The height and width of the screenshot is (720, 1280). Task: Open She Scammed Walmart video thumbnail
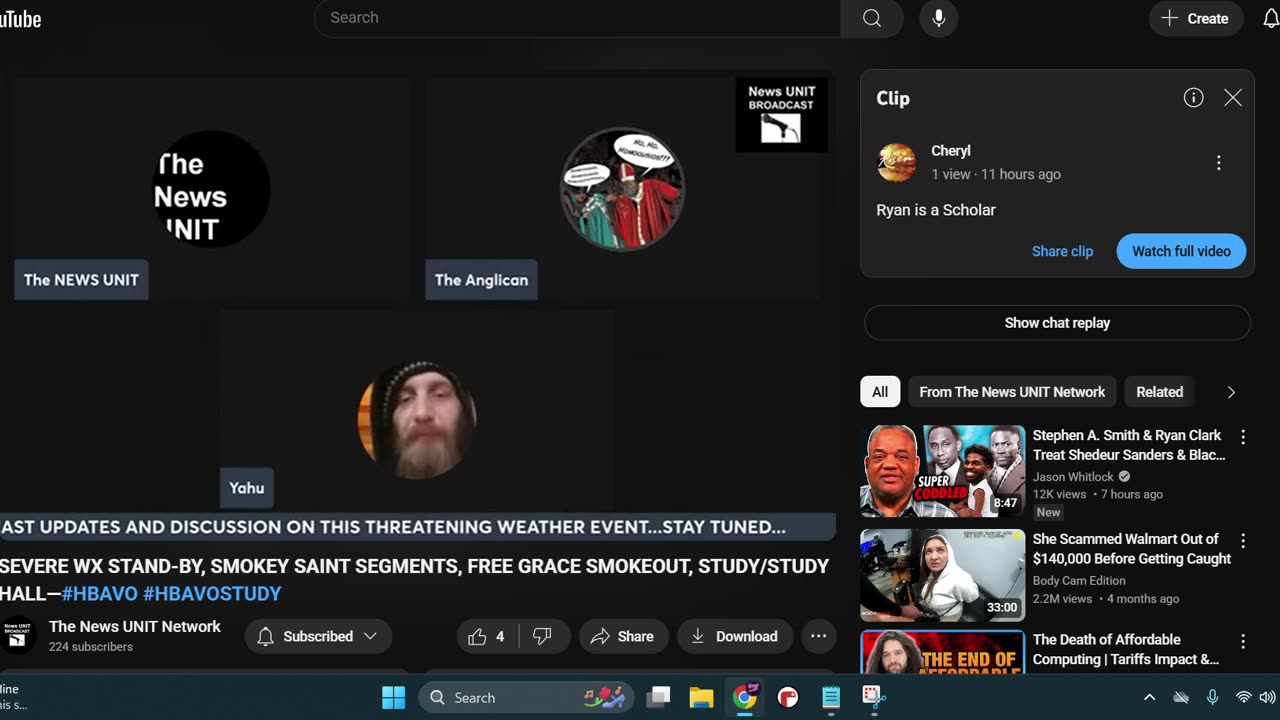[x=942, y=575]
